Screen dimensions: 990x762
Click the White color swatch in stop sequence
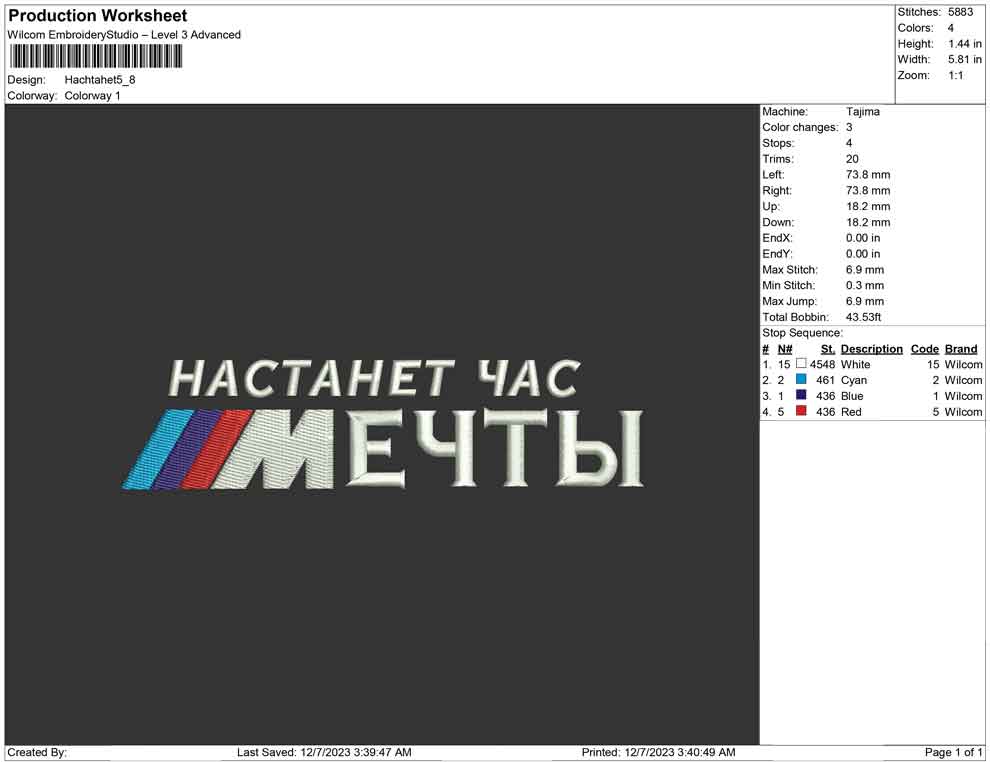point(801,364)
